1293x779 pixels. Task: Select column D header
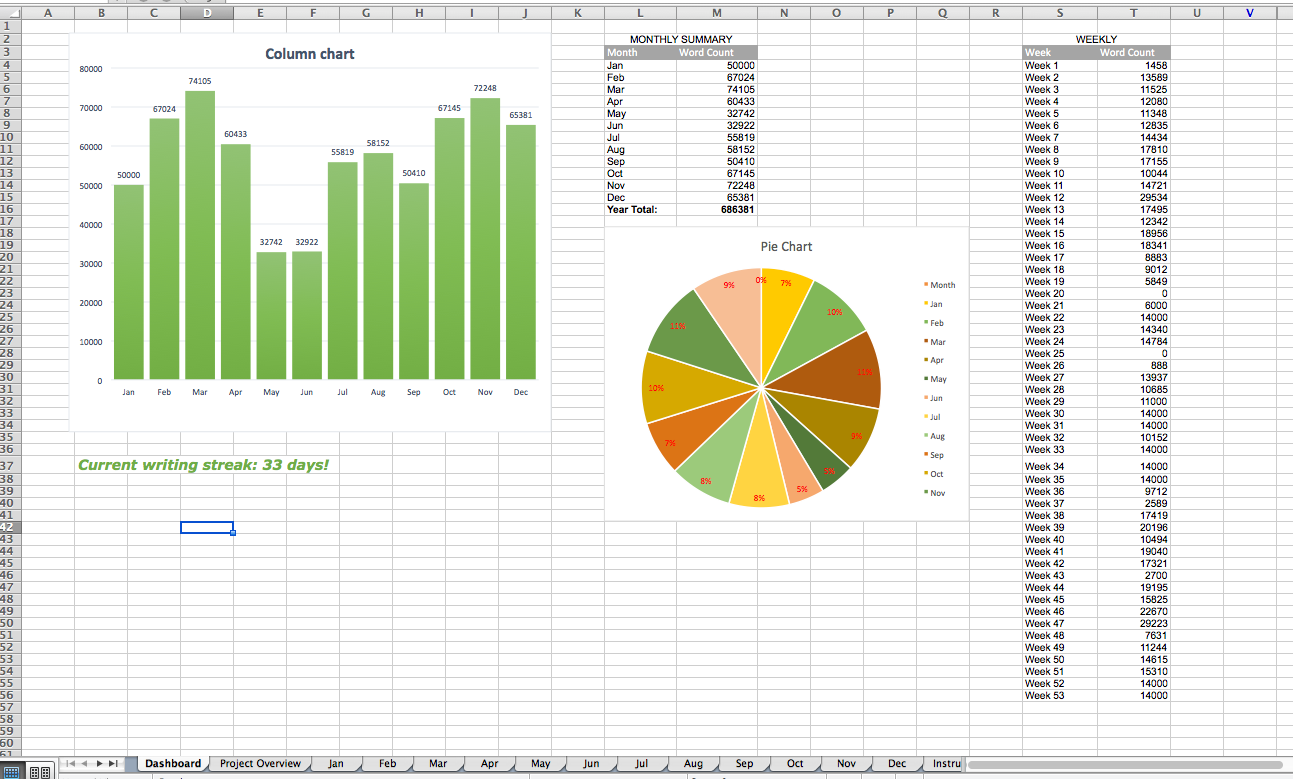pos(207,13)
